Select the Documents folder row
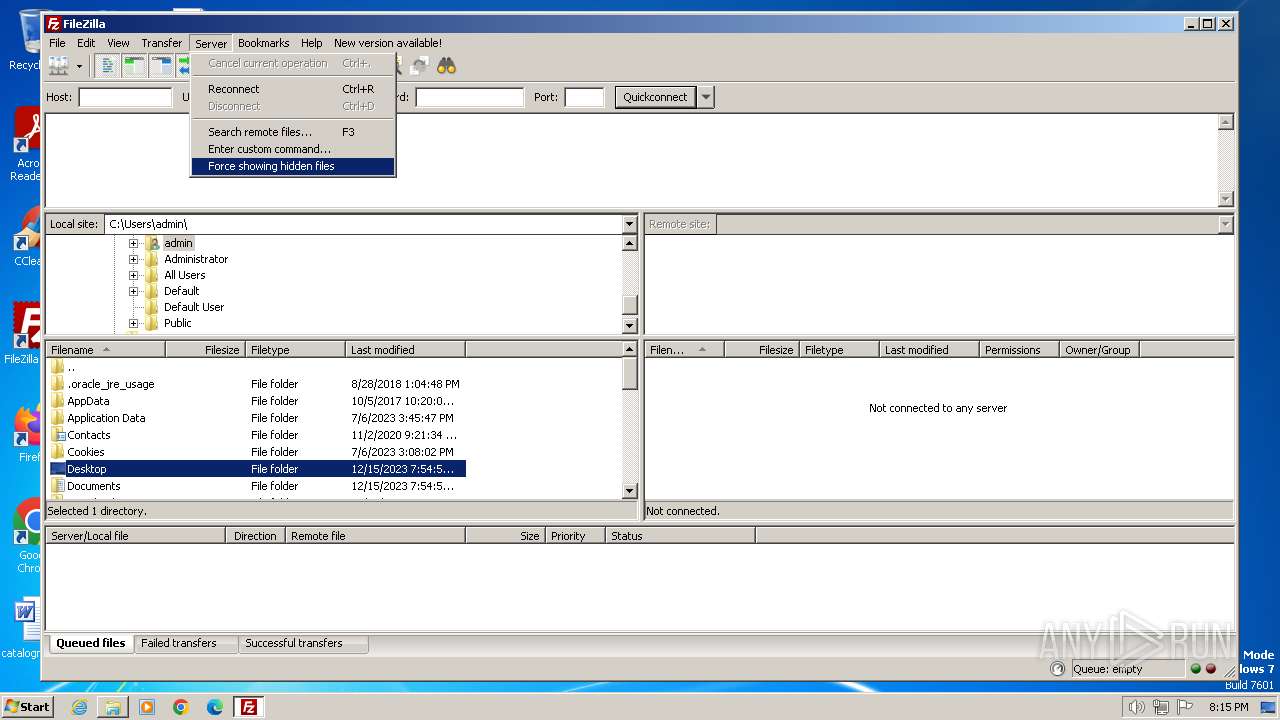 [x=255, y=486]
